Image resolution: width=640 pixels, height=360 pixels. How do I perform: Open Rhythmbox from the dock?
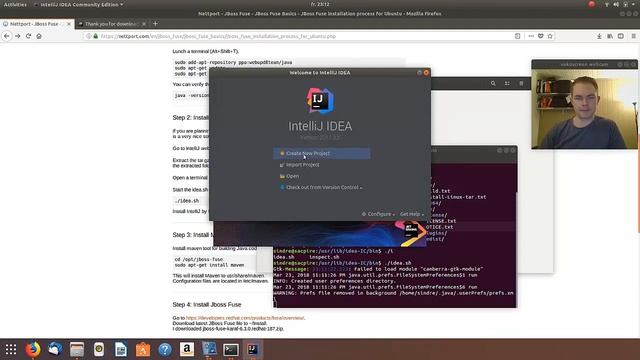click(x=99, y=349)
